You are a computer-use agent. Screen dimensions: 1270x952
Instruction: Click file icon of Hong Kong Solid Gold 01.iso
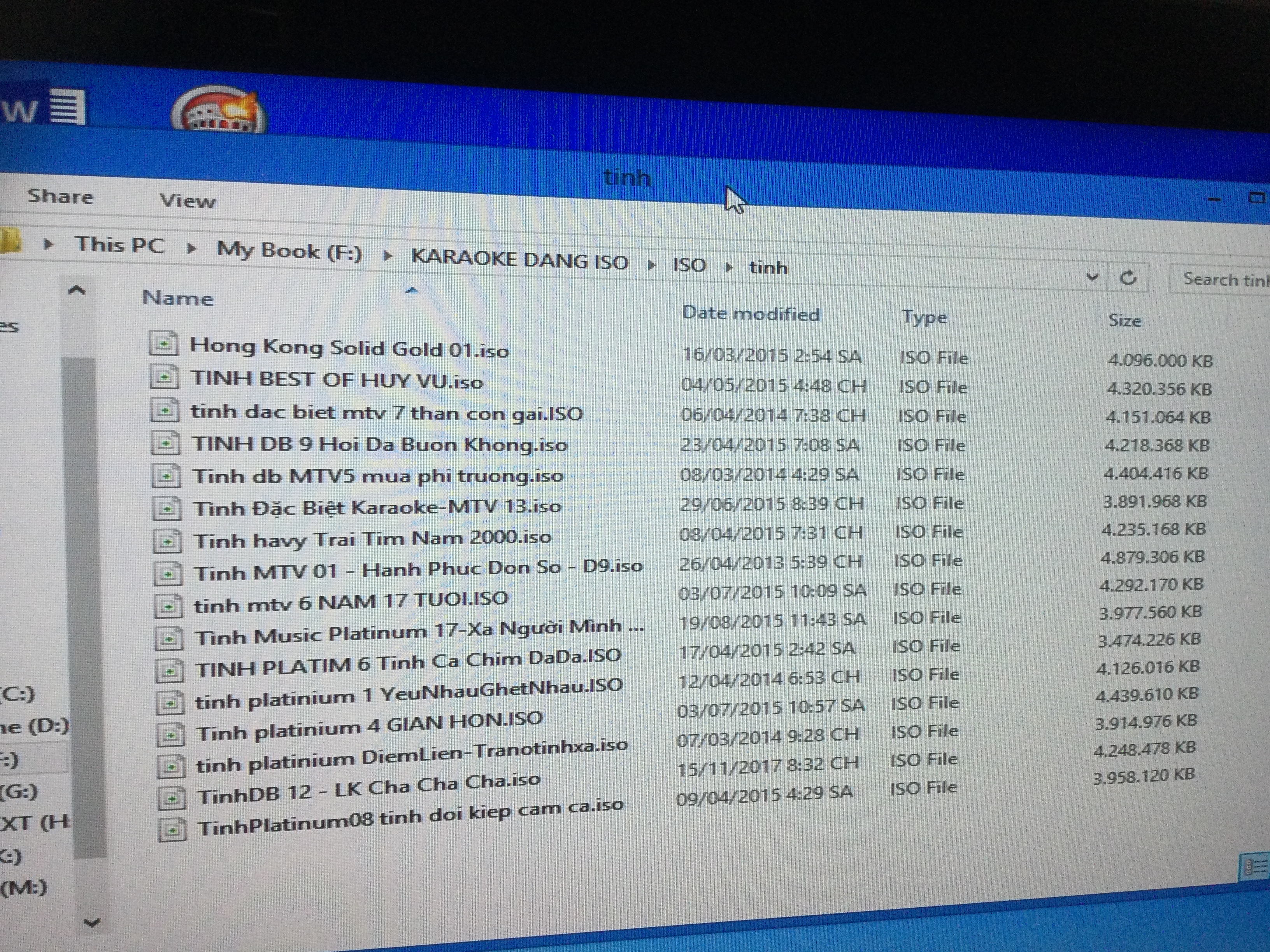coord(163,344)
